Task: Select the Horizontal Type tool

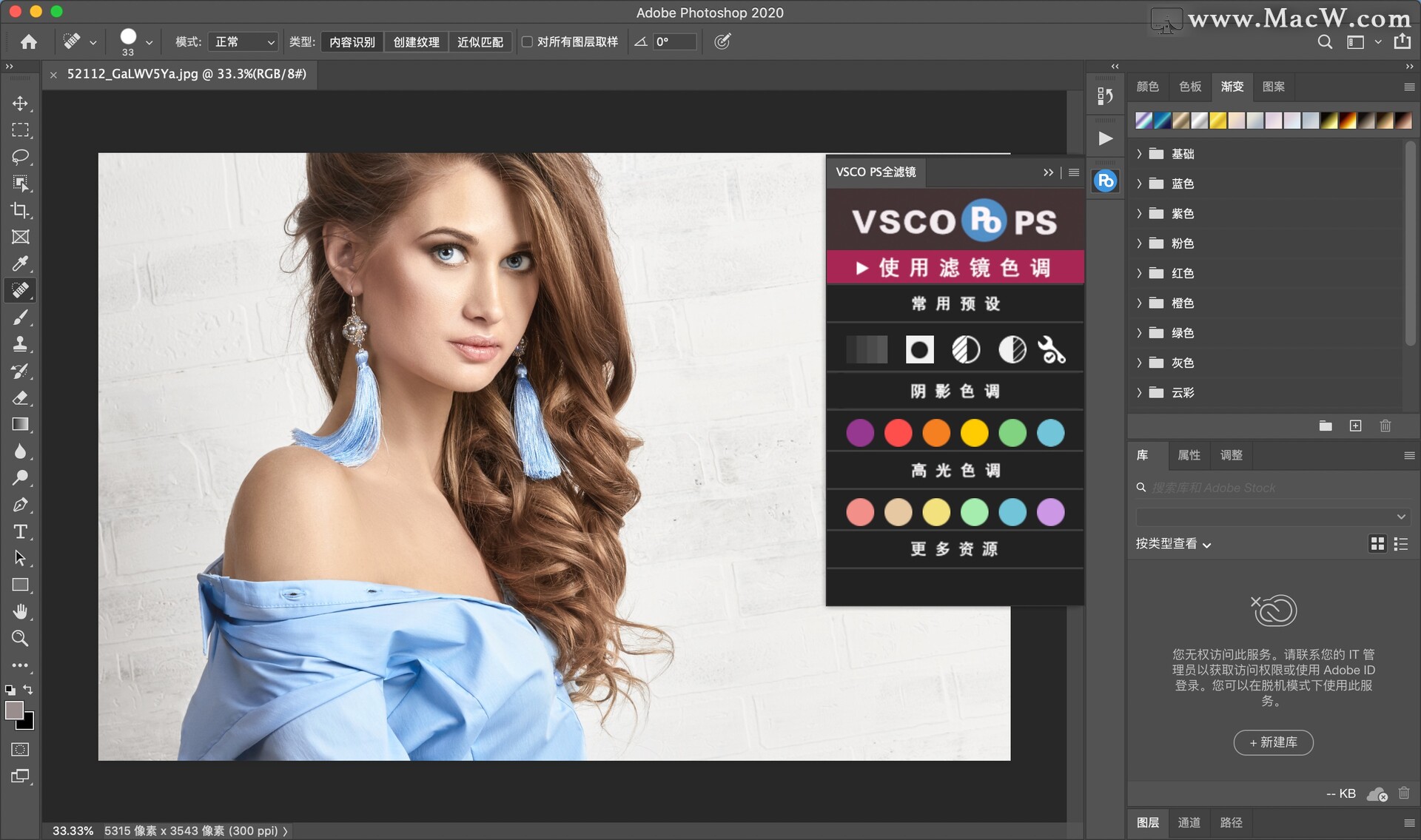Action: tap(20, 531)
